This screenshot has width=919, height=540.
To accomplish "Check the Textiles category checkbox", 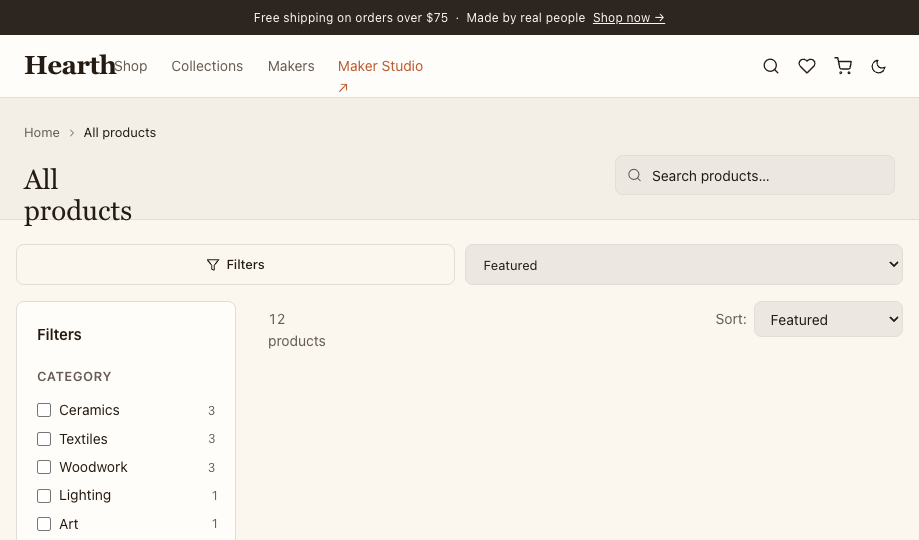I will (x=44, y=439).
